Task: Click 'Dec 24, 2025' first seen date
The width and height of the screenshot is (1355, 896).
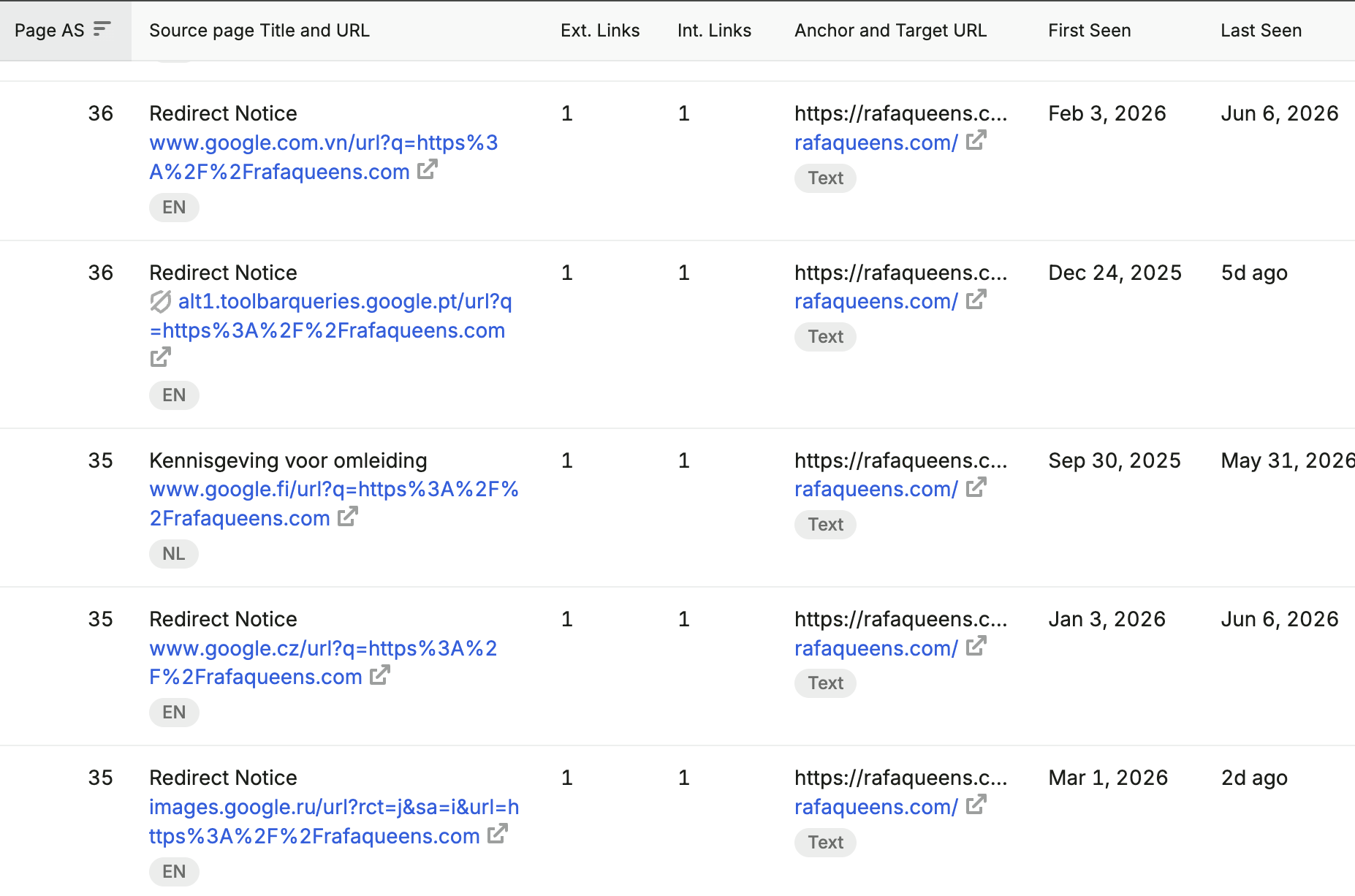Action: pyautogui.click(x=1115, y=273)
